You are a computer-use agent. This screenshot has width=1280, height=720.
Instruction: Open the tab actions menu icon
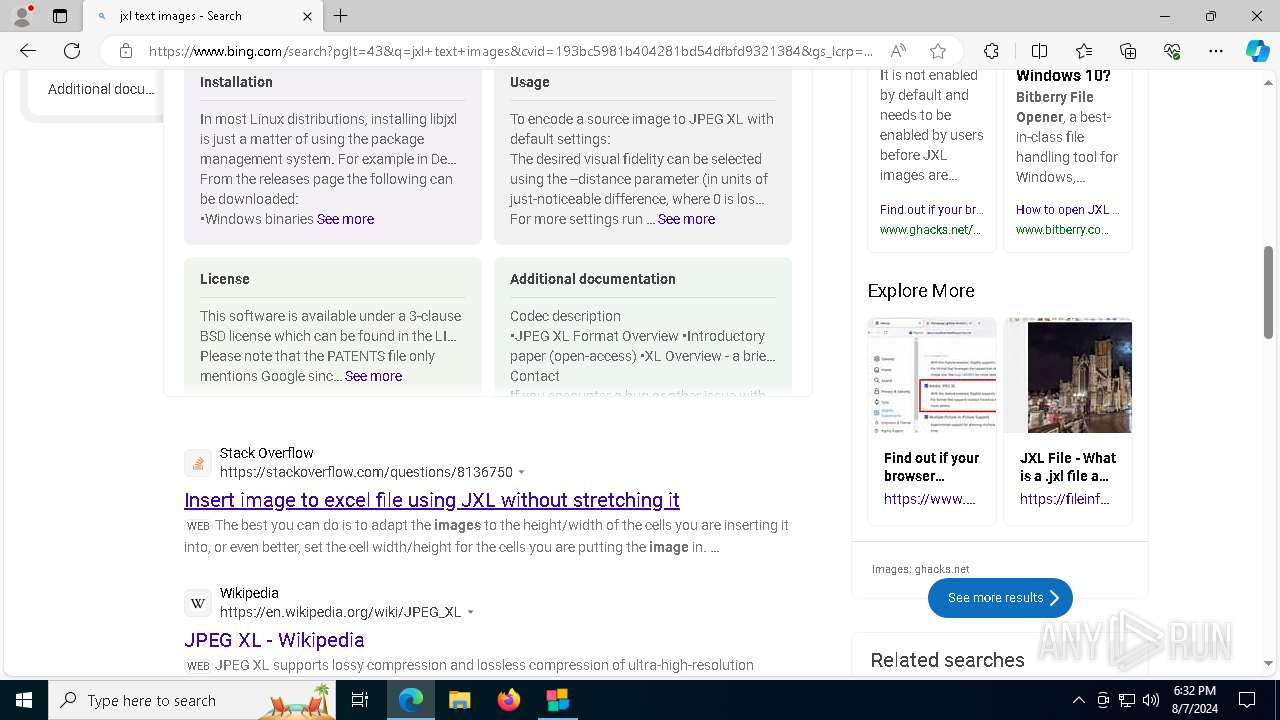tap(60, 16)
